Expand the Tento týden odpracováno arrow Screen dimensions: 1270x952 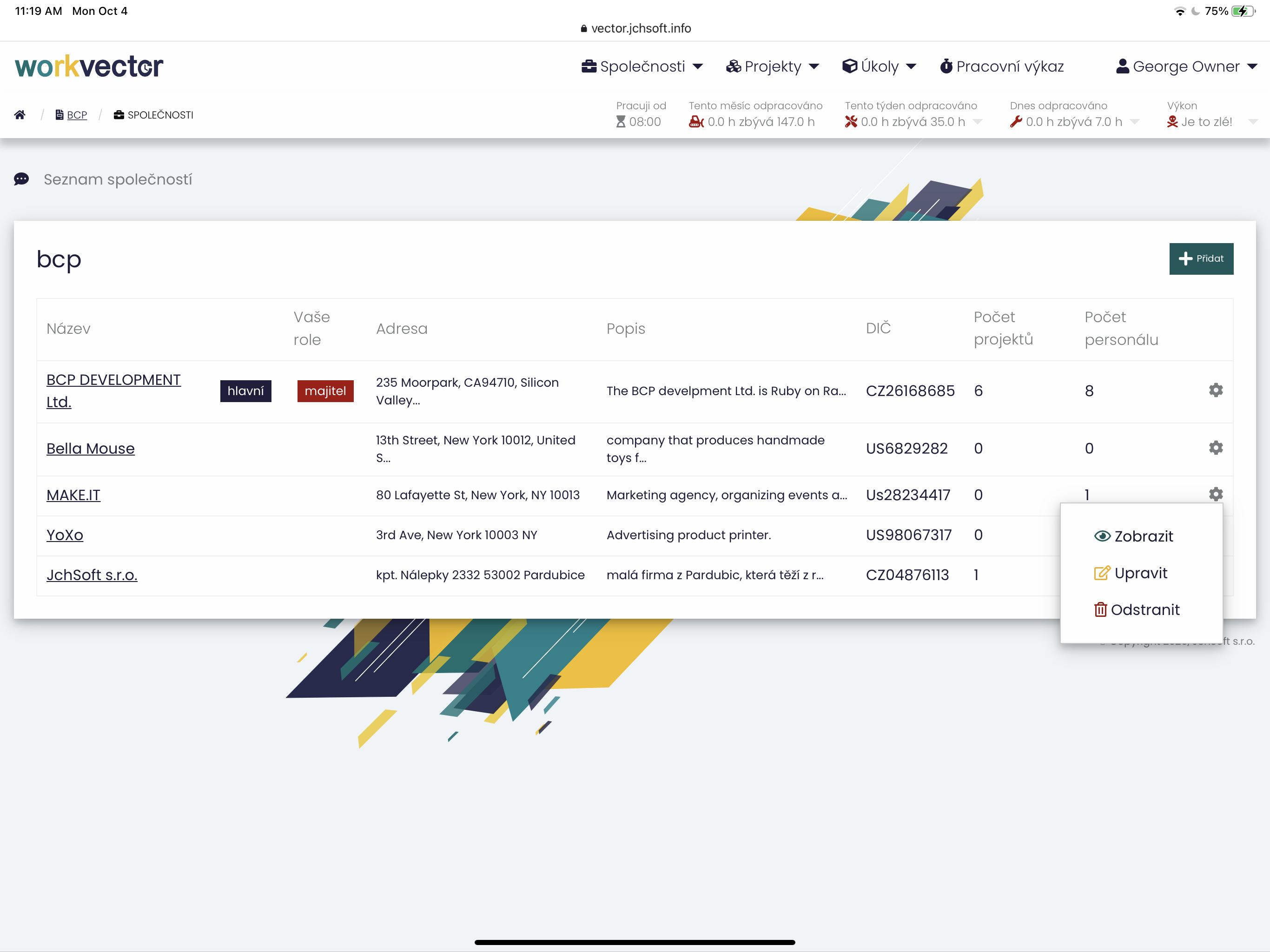[x=978, y=122]
